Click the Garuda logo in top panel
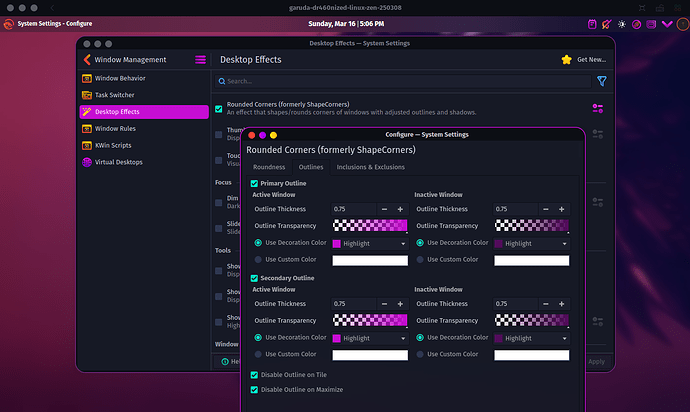Screen dimensions: 690x412 (x=8, y=24)
